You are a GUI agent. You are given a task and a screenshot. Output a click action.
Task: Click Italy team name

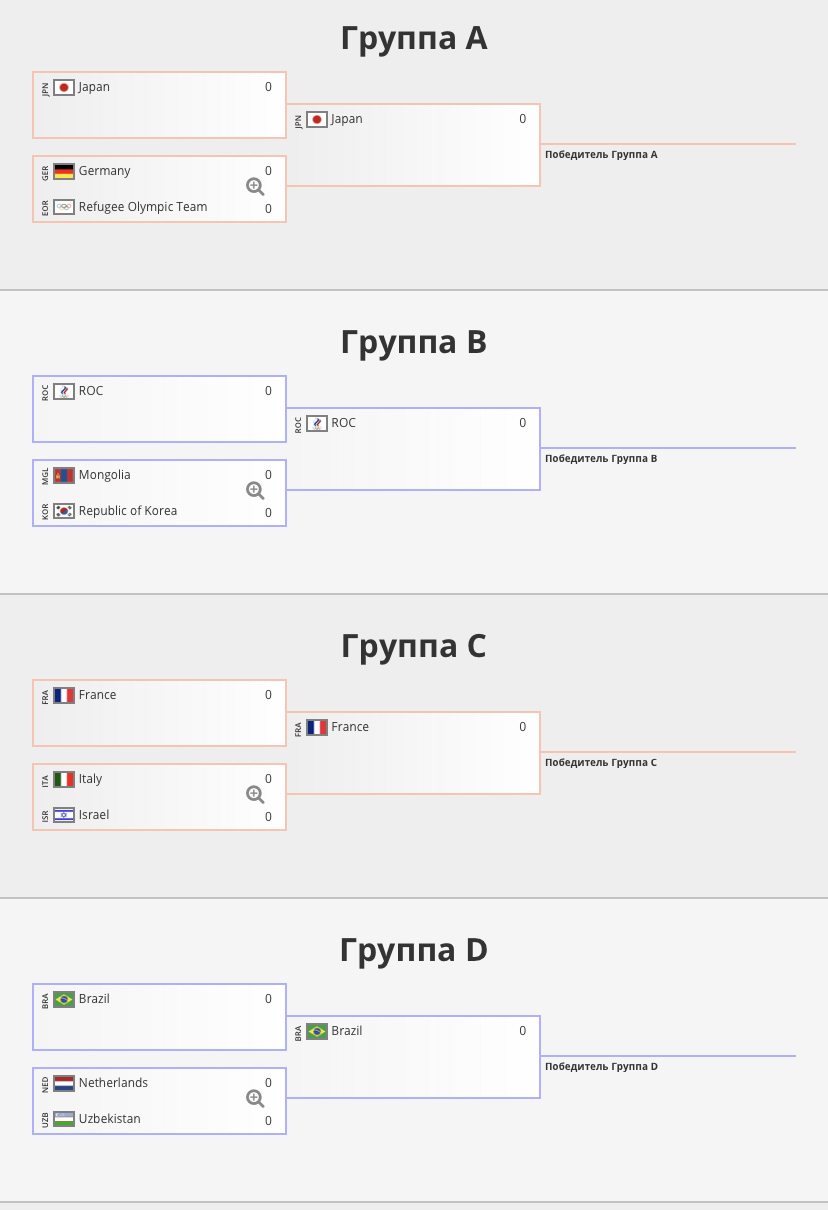[x=91, y=779]
